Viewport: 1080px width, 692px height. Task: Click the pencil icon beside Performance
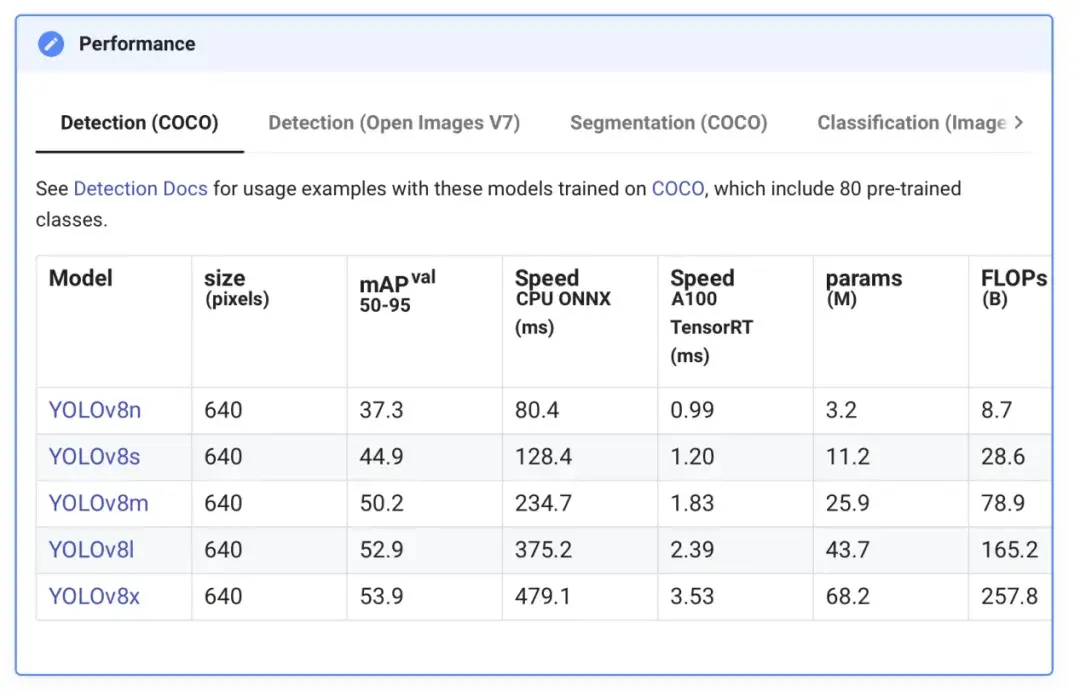click(50, 44)
